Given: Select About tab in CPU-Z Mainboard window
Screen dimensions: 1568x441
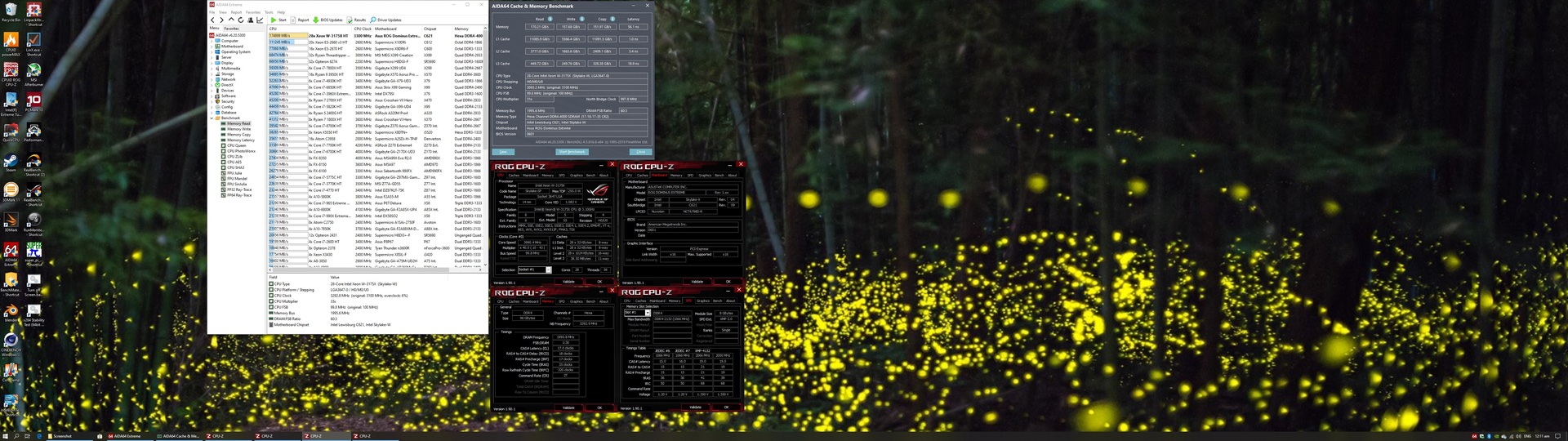Looking at the screenshot, I should coord(733,175).
